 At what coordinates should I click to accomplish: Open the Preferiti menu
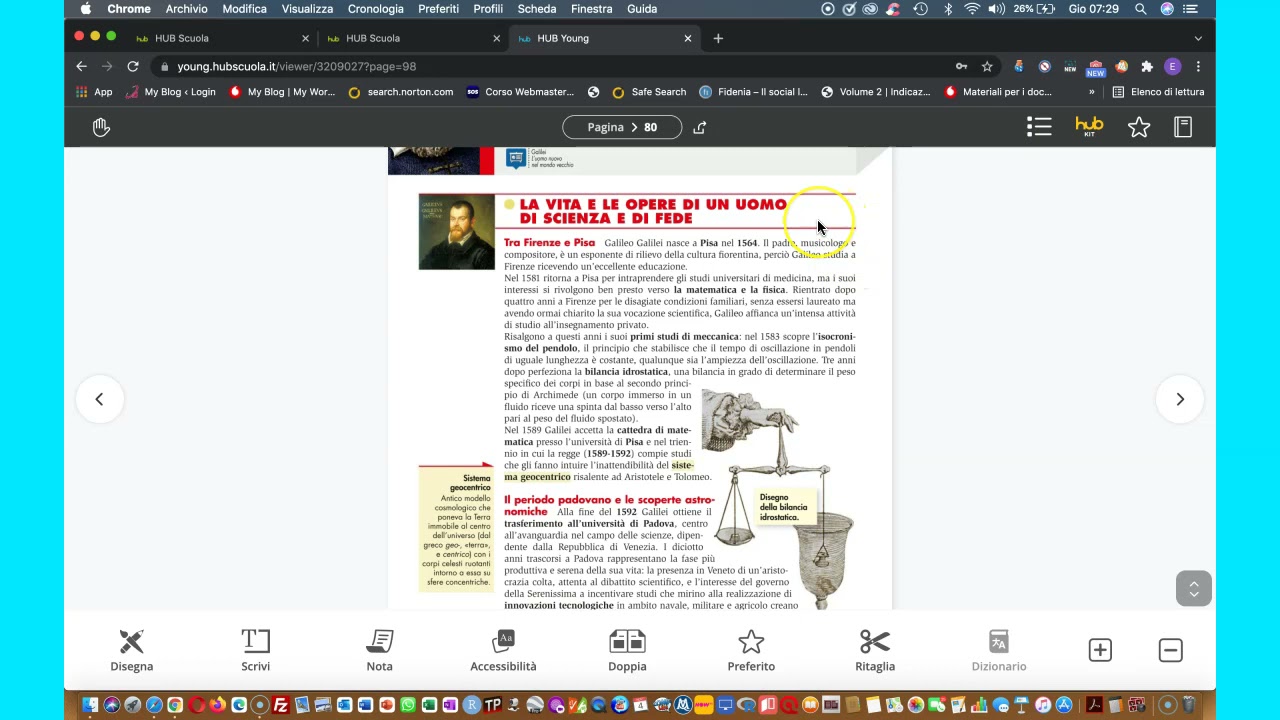[438, 9]
